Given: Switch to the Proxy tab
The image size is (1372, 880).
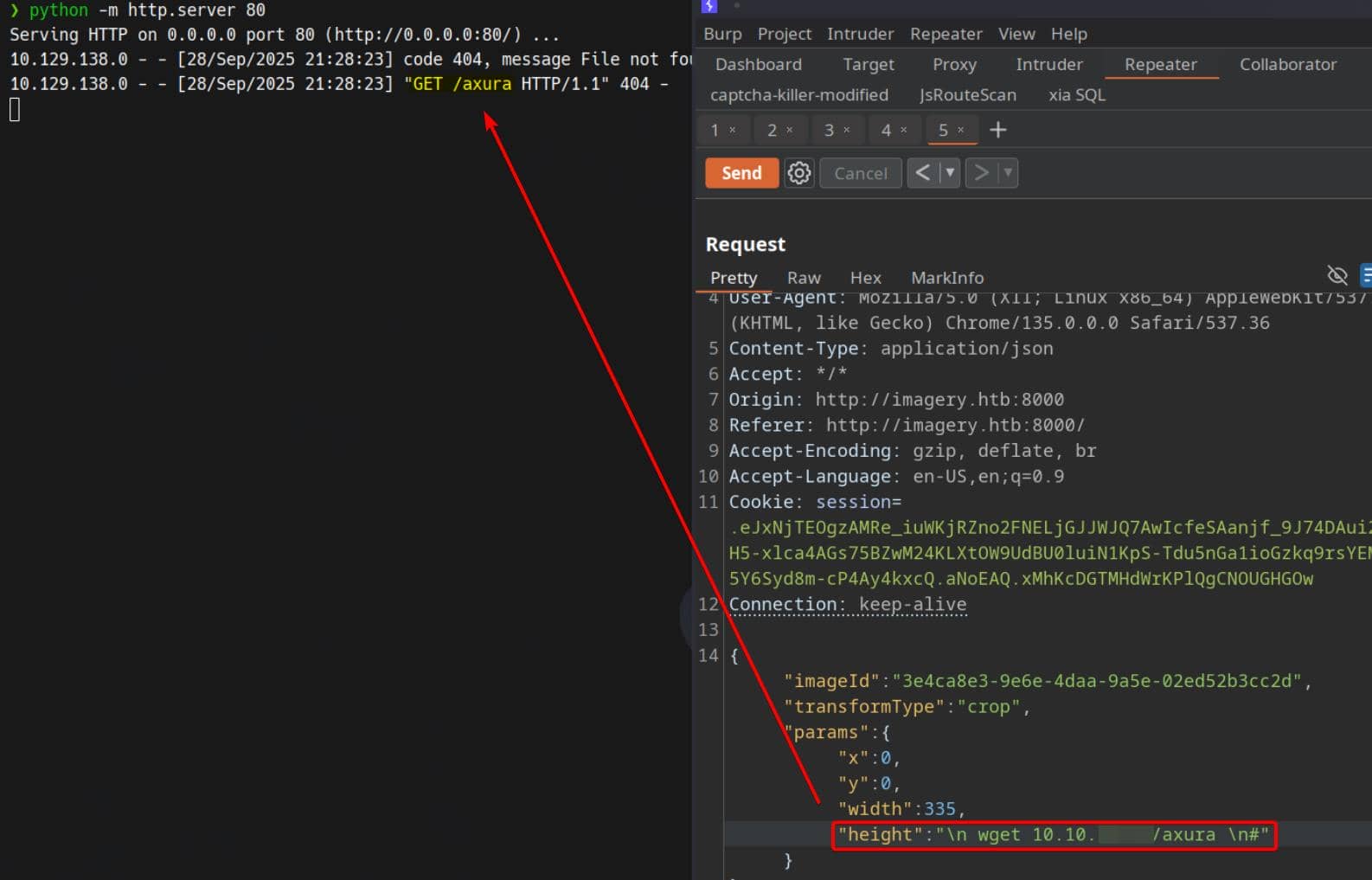Looking at the screenshot, I should coord(954,64).
